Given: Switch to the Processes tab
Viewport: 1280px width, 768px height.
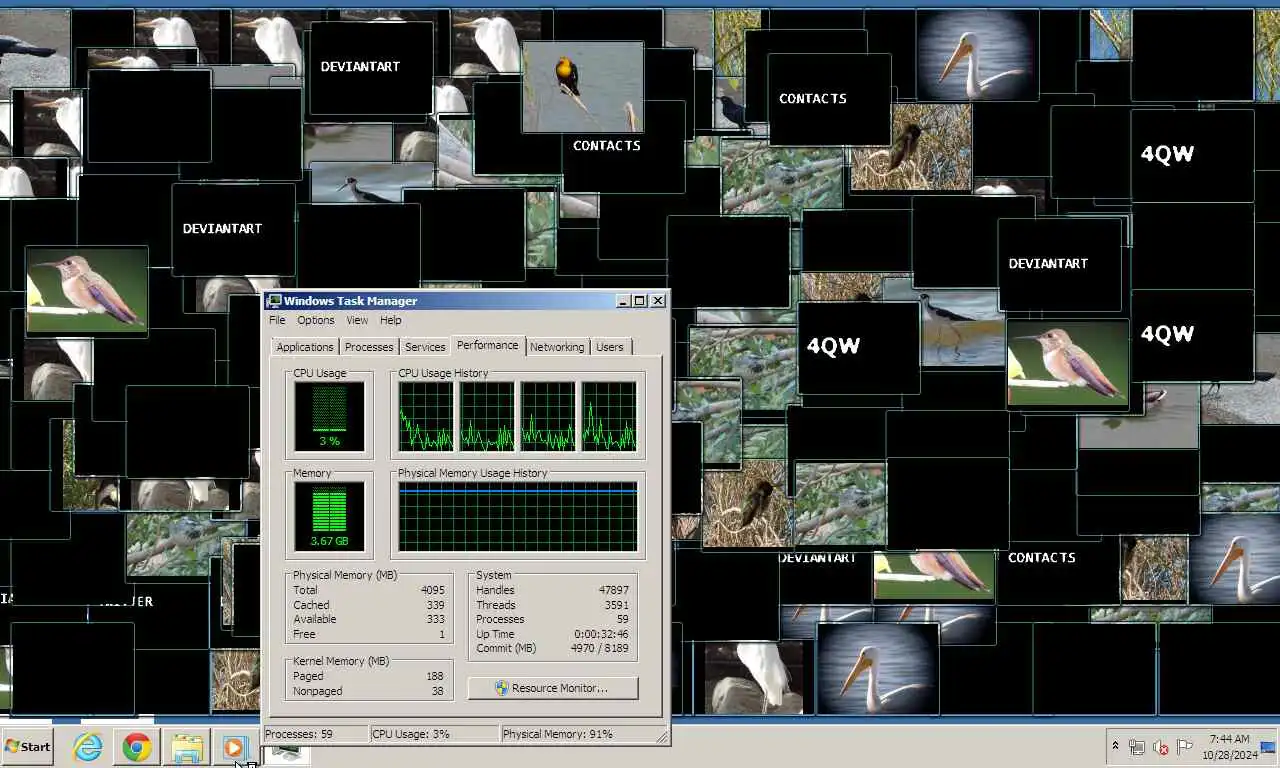Looking at the screenshot, I should 369,347.
